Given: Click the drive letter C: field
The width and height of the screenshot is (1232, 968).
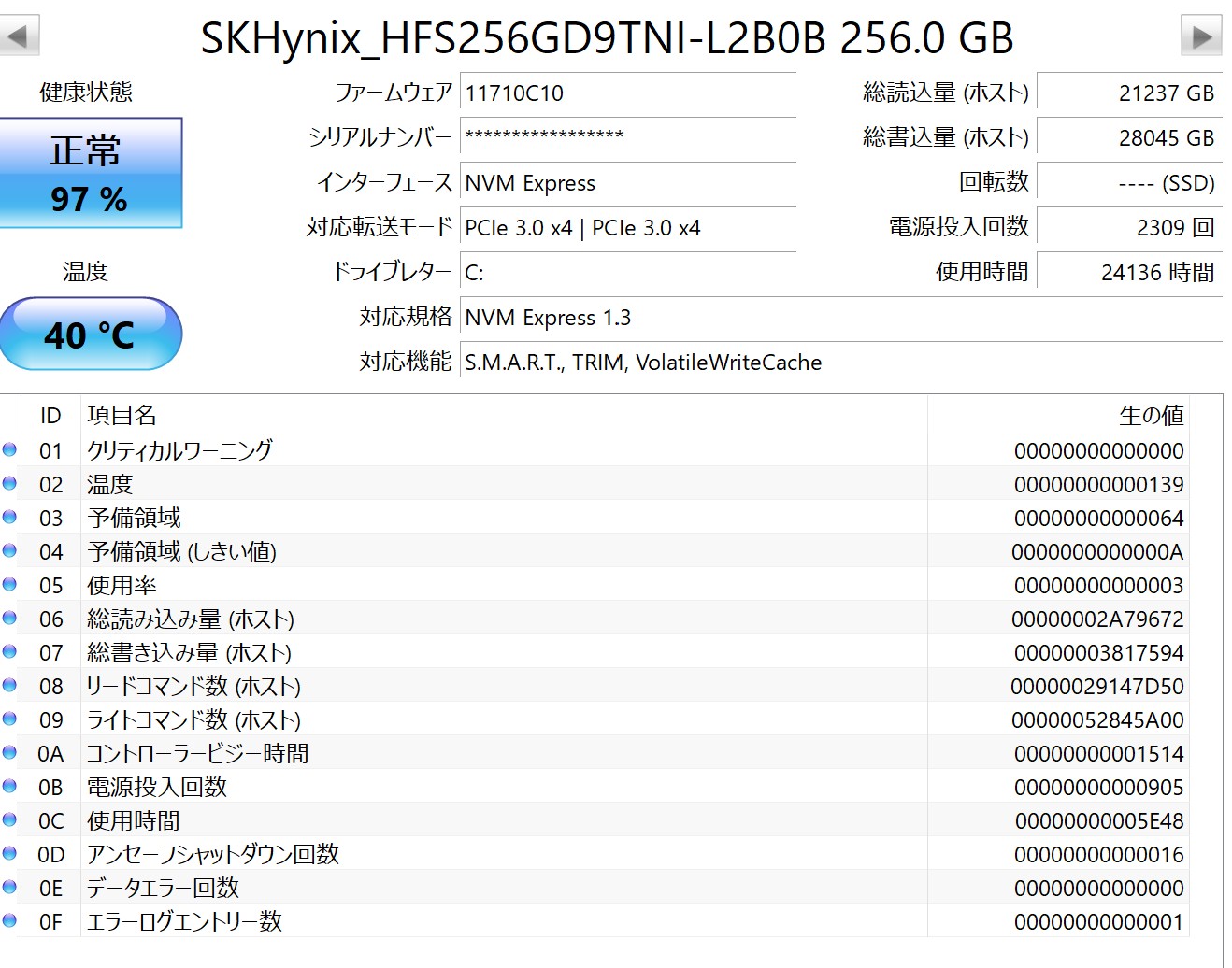Looking at the screenshot, I should [628, 273].
